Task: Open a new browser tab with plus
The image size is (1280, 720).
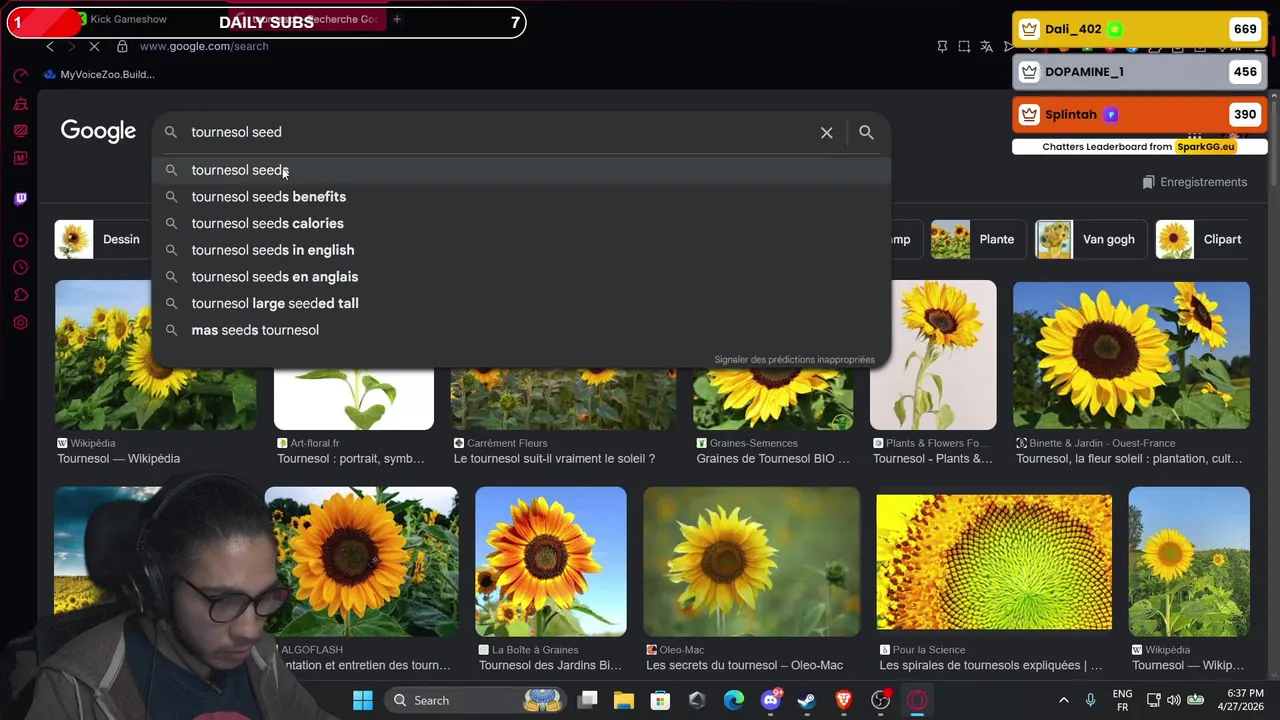Action: (397, 19)
